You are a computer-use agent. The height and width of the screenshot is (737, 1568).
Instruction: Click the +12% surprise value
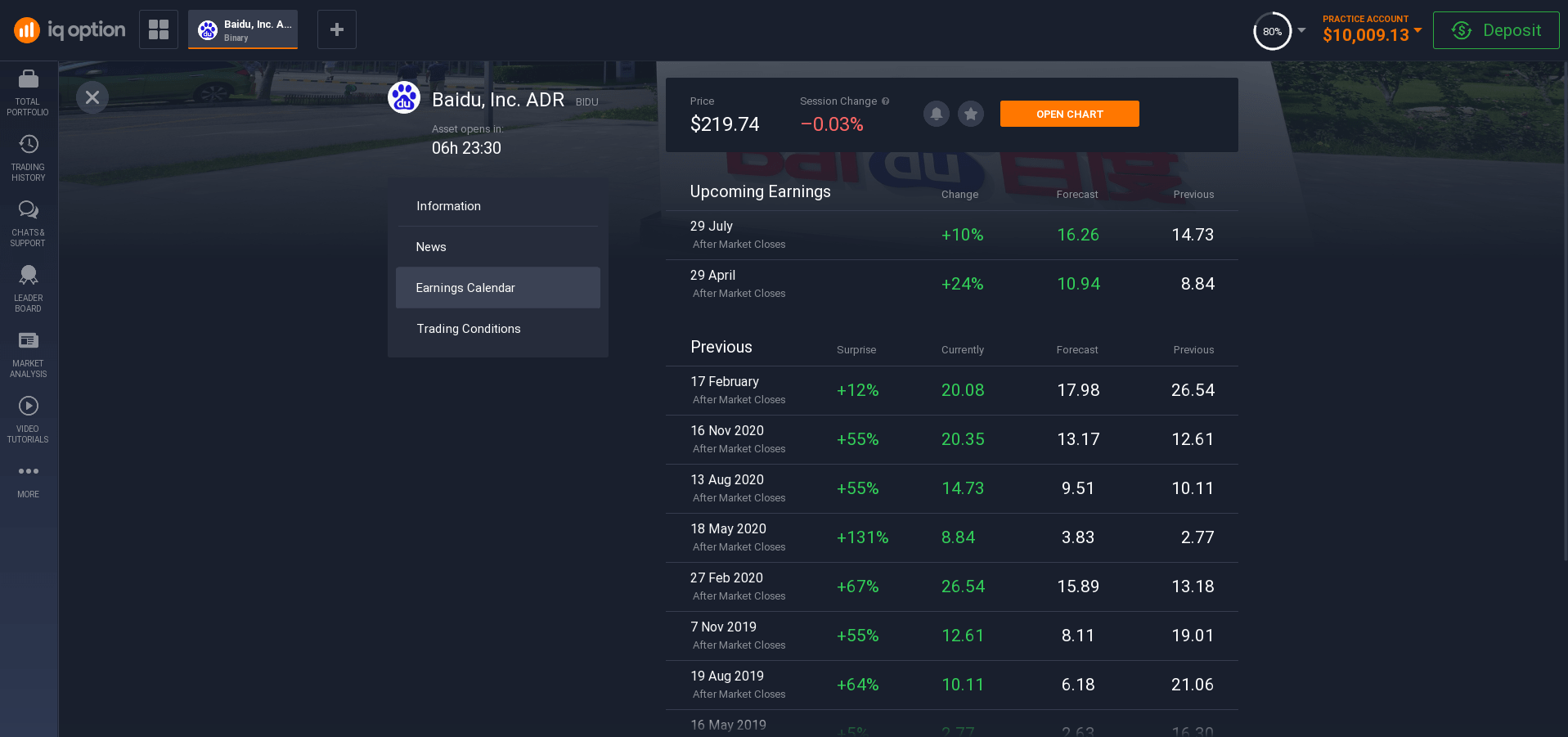click(857, 390)
